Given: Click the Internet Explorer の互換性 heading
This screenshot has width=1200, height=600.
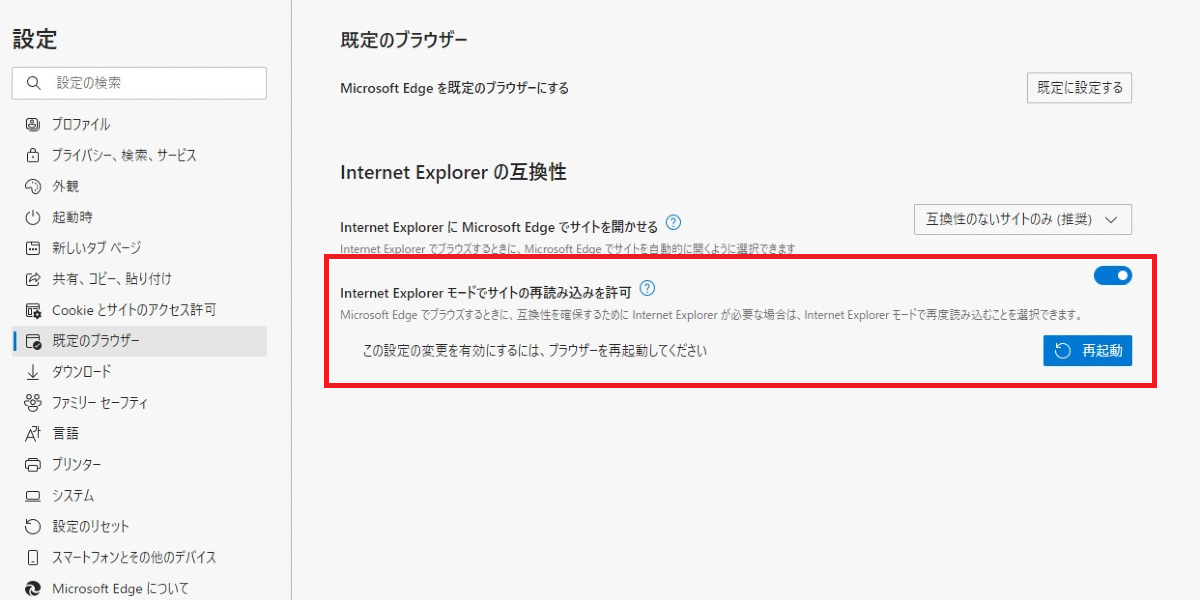Looking at the screenshot, I should (453, 172).
